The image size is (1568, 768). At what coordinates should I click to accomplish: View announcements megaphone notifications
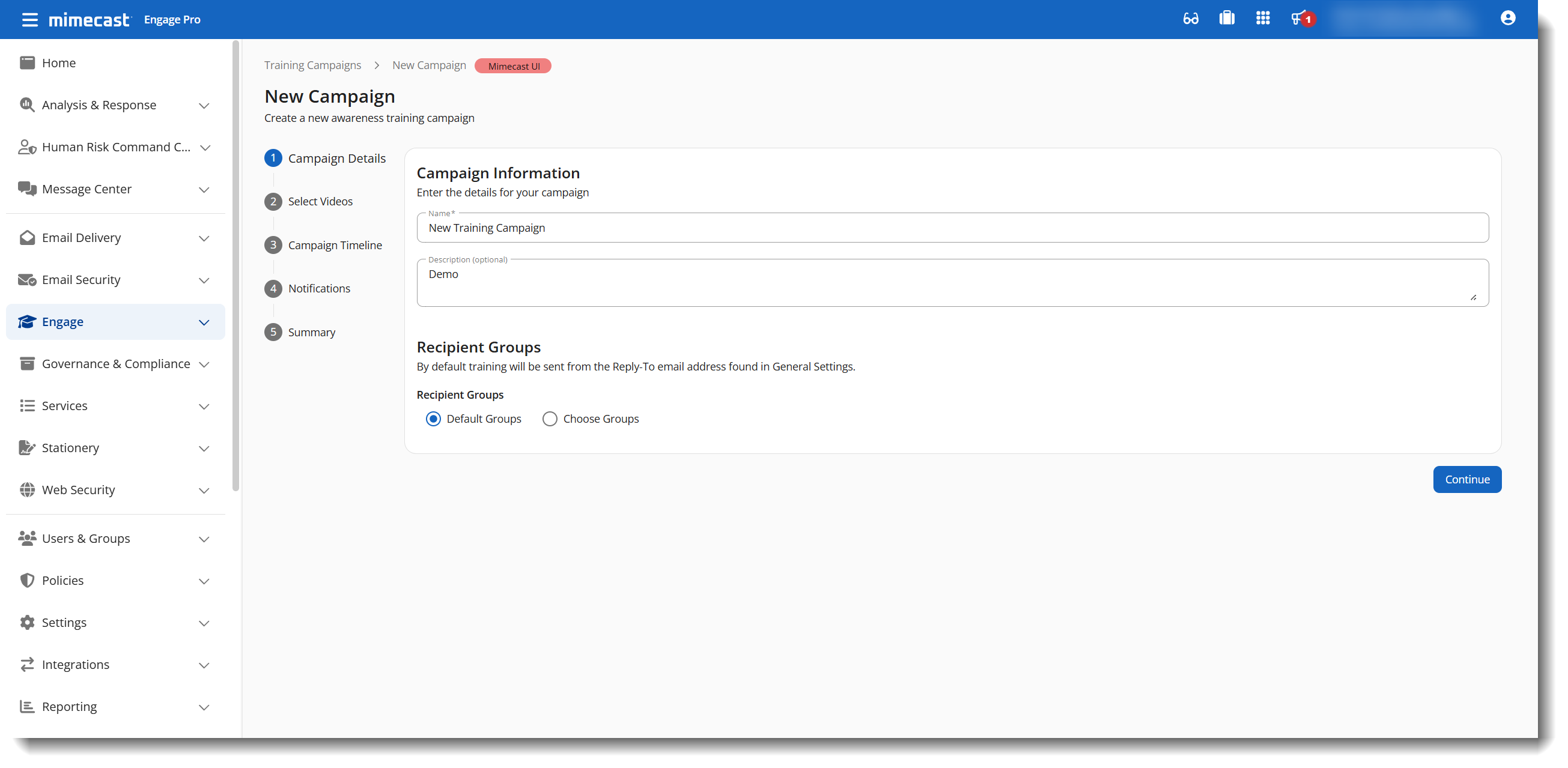[x=1302, y=19]
